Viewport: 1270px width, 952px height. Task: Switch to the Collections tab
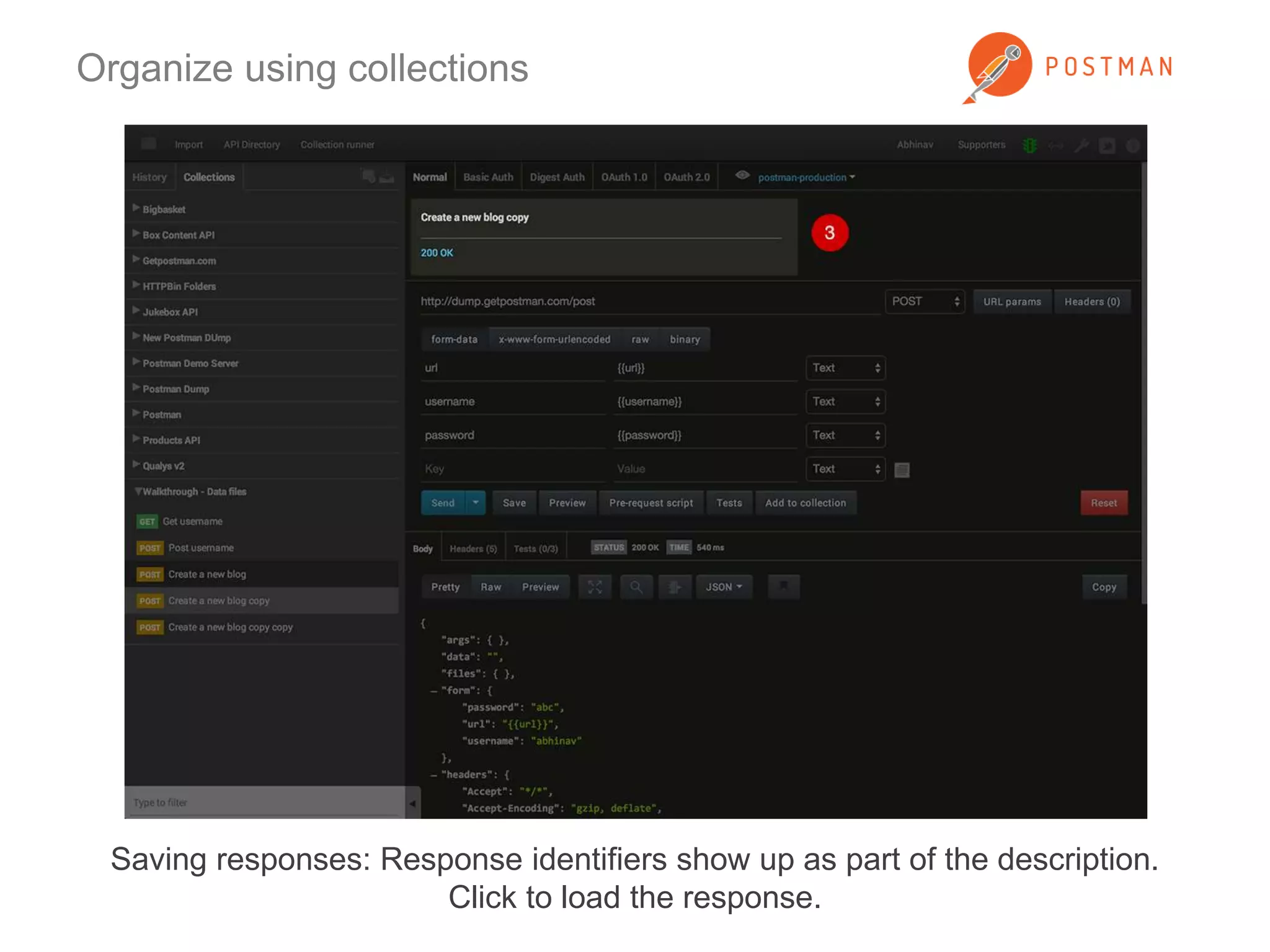point(209,177)
